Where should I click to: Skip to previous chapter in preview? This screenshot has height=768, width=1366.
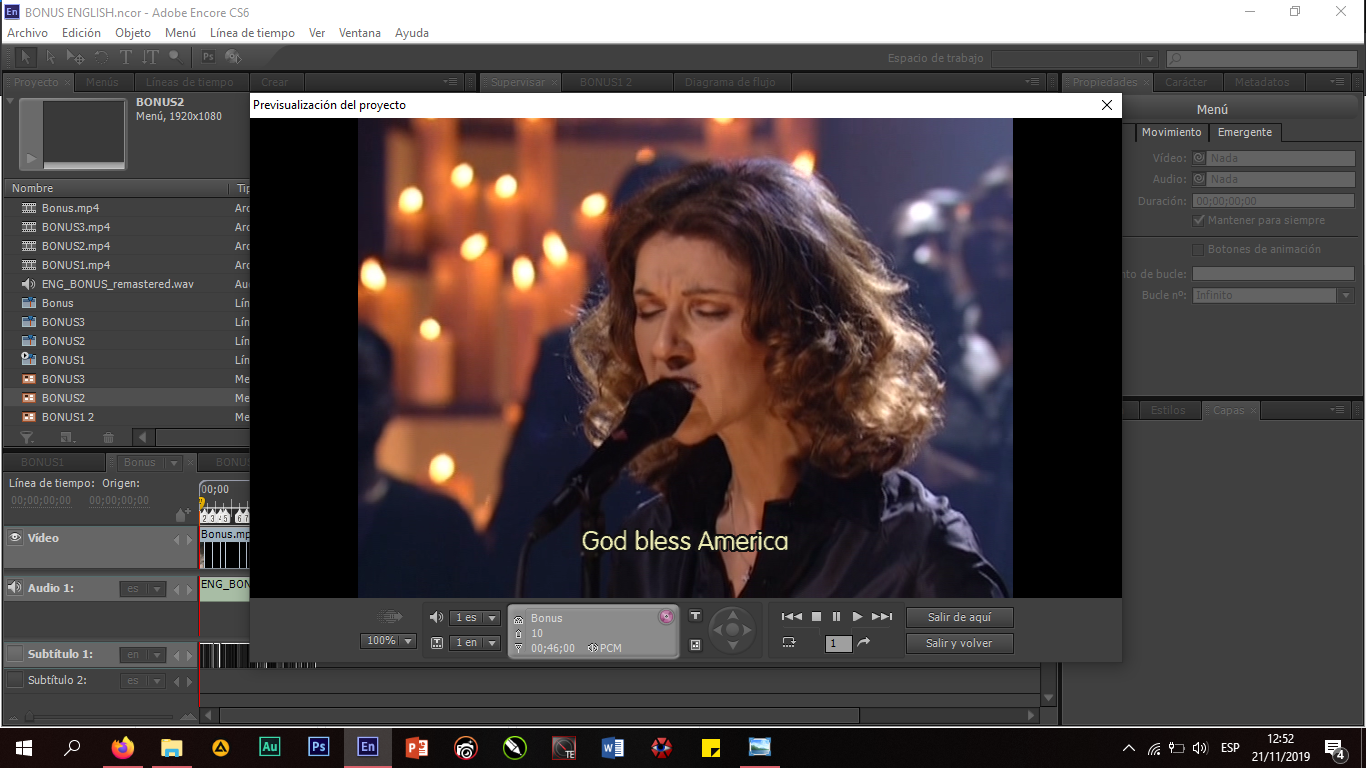tap(792, 617)
